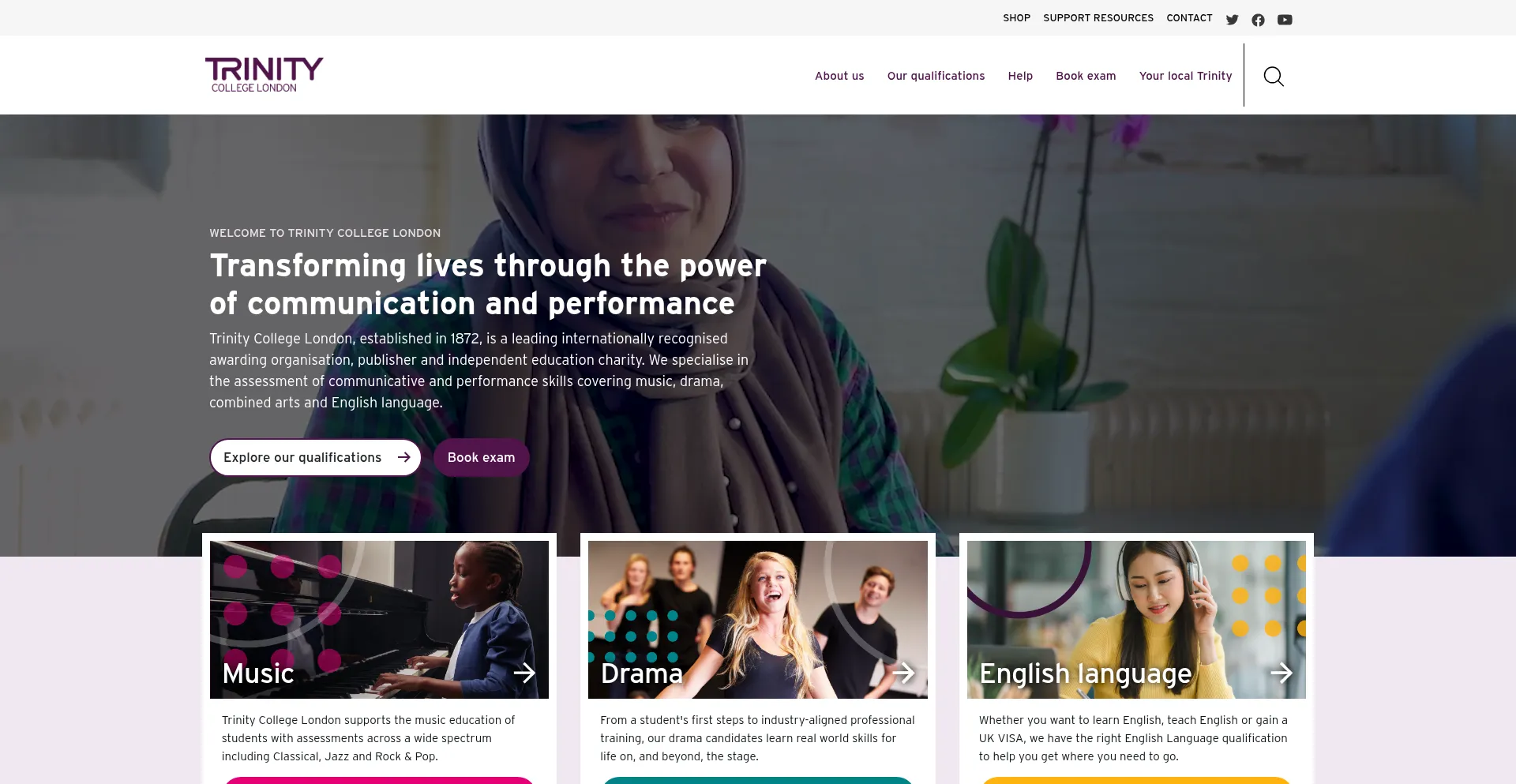Click the Explore our qualifications button
1516x784 pixels.
point(316,457)
